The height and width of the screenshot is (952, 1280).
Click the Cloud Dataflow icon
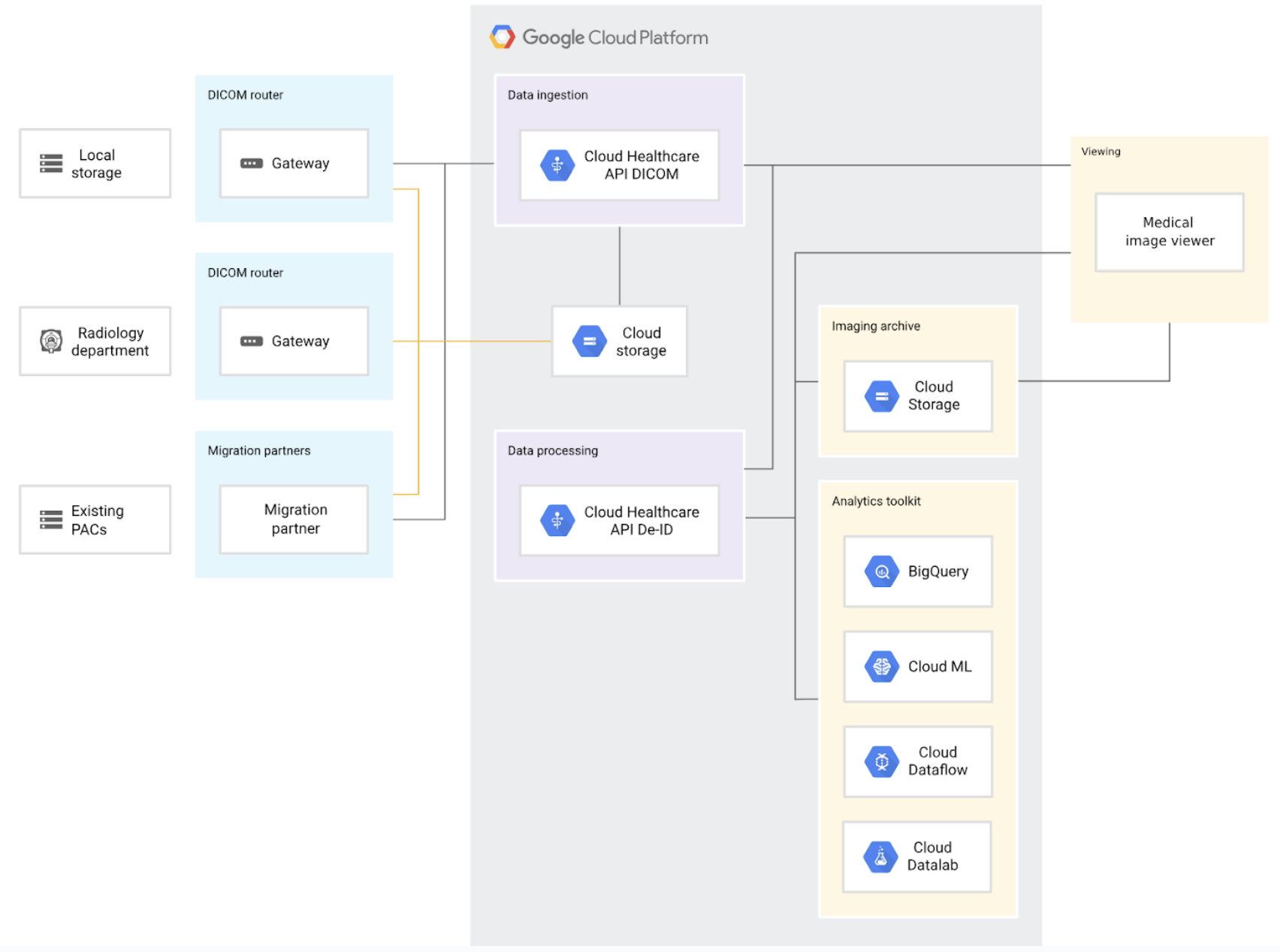pyautogui.click(x=882, y=761)
